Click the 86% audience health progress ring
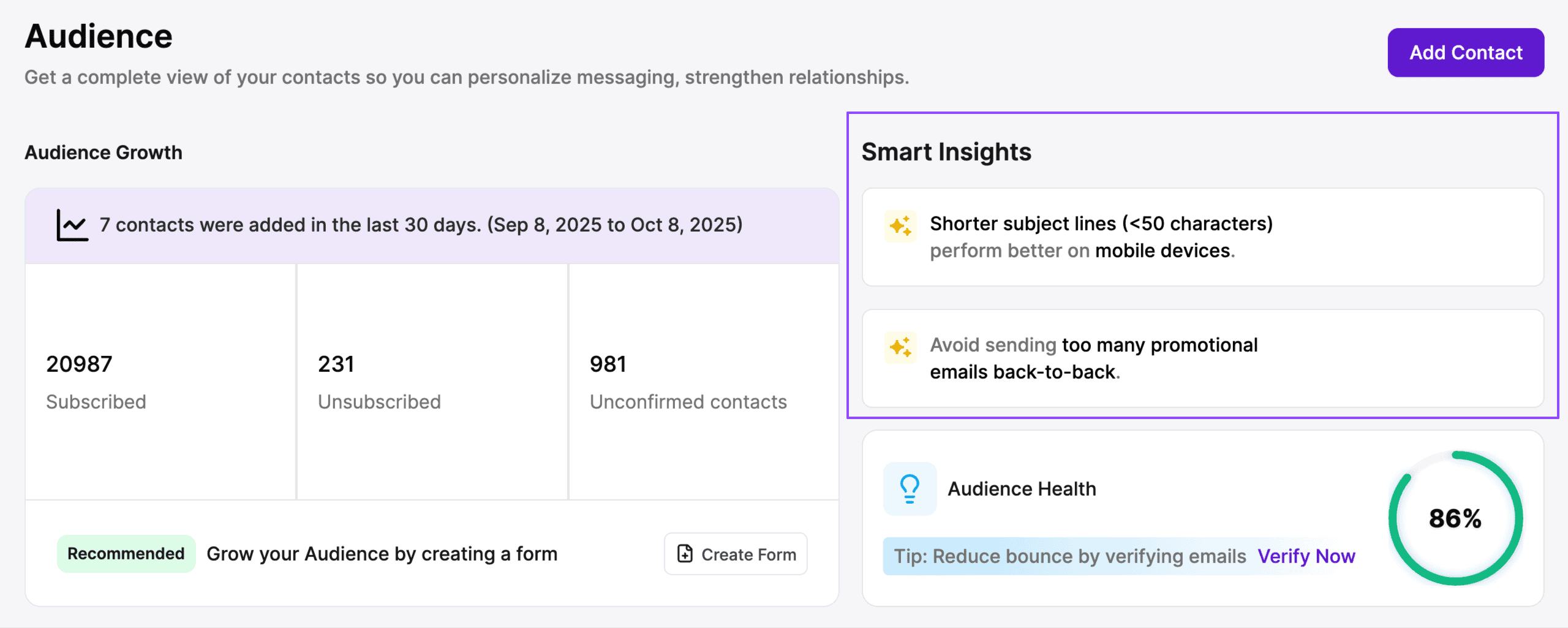This screenshot has width=1568, height=628. 1455,518
